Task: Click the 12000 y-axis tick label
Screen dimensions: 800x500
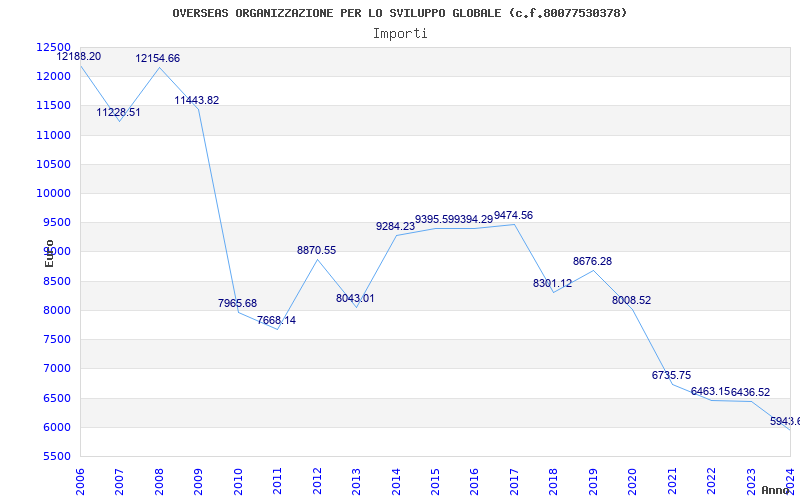Action: pos(53,76)
